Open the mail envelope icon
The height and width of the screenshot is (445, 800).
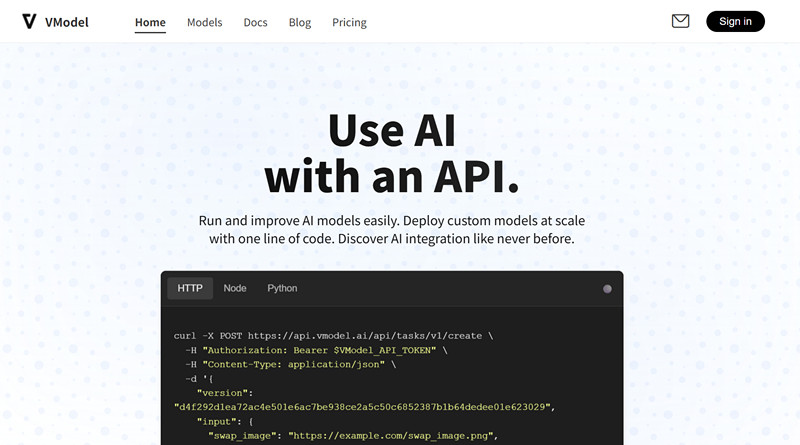[x=680, y=21]
